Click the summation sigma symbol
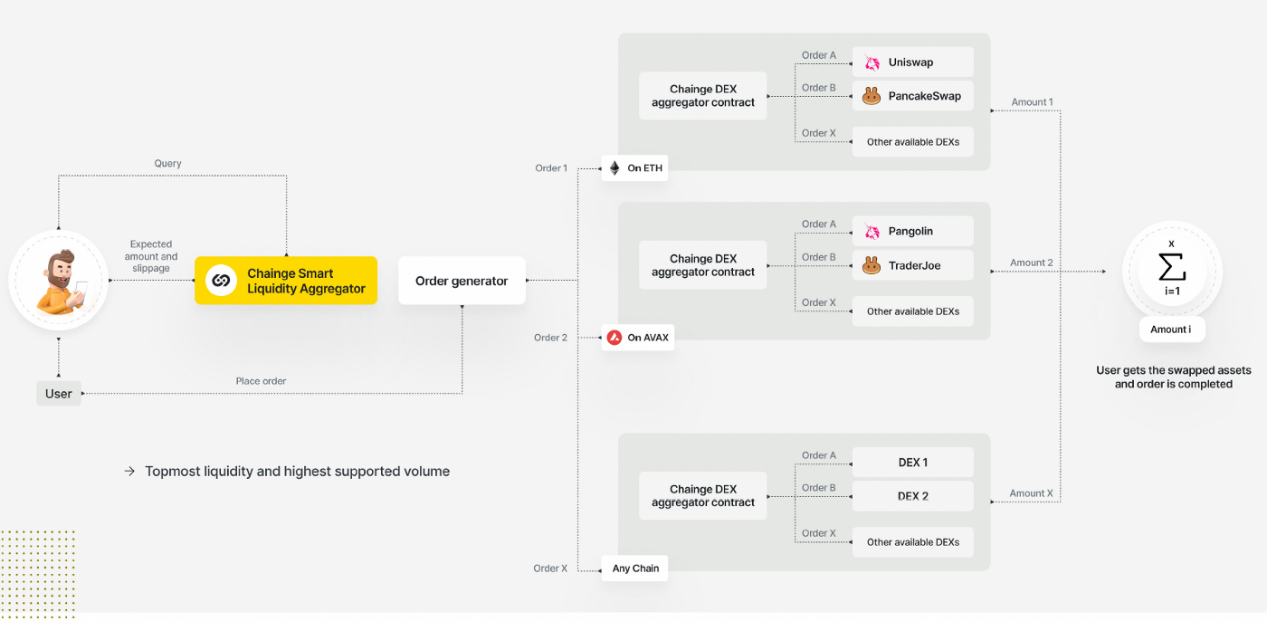The height and width of the screenshot is (621, 1267). 1171,266
